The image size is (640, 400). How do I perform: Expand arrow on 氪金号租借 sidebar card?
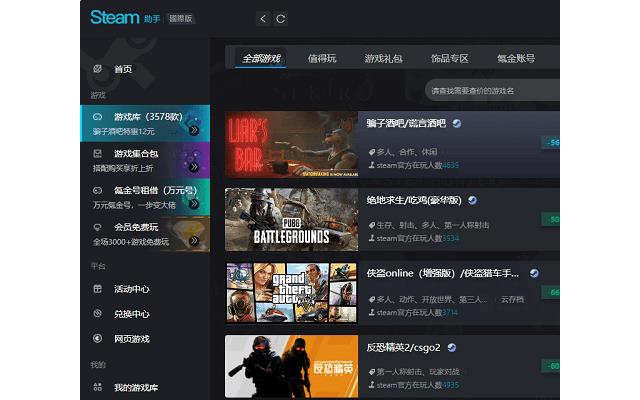tap(194, 204)
